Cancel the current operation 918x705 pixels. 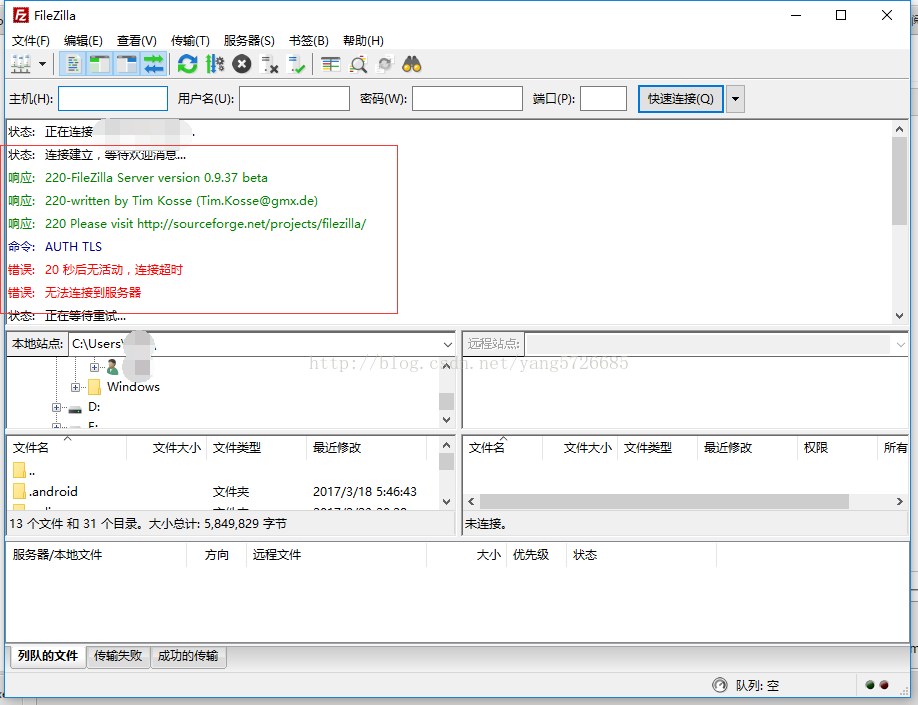(x=241, y=64)
